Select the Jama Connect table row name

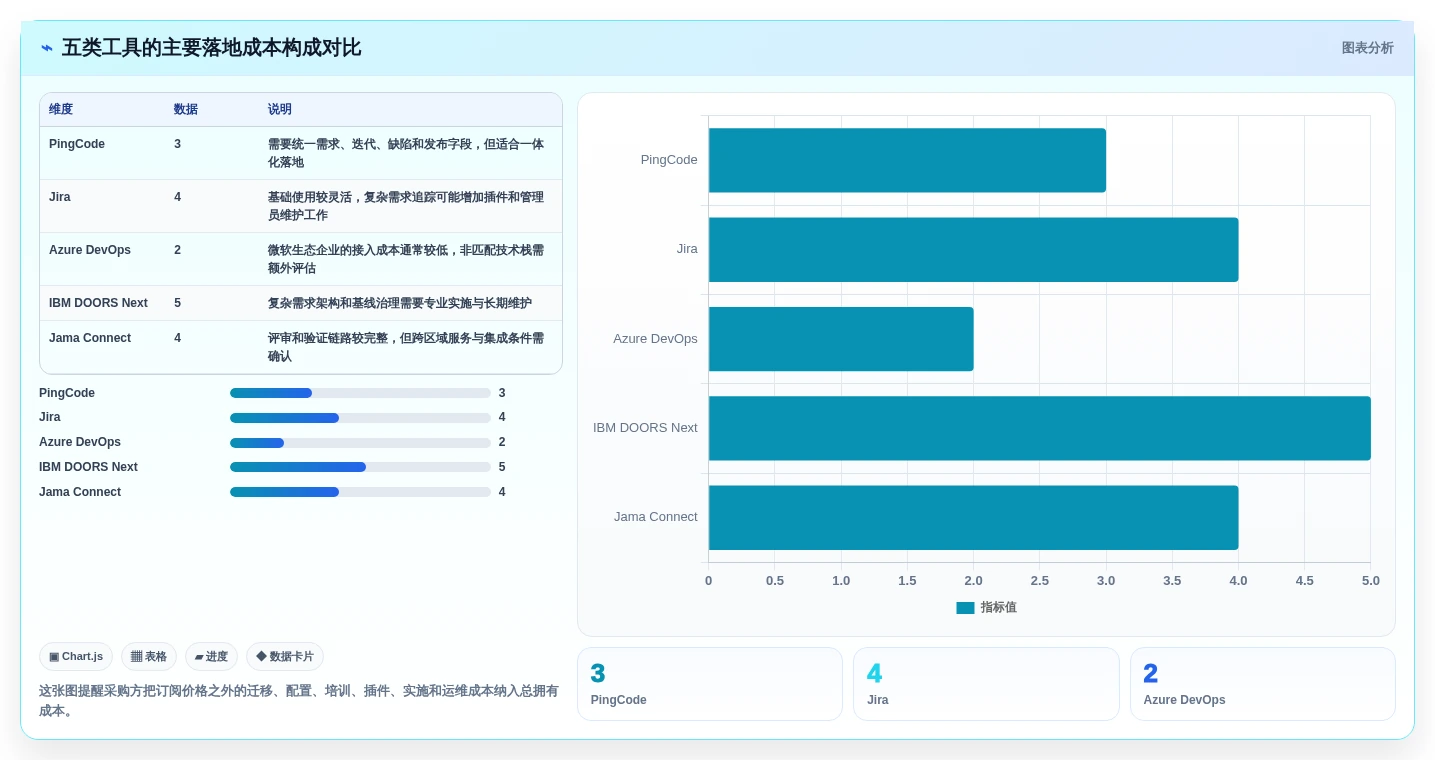click(90, 338)
